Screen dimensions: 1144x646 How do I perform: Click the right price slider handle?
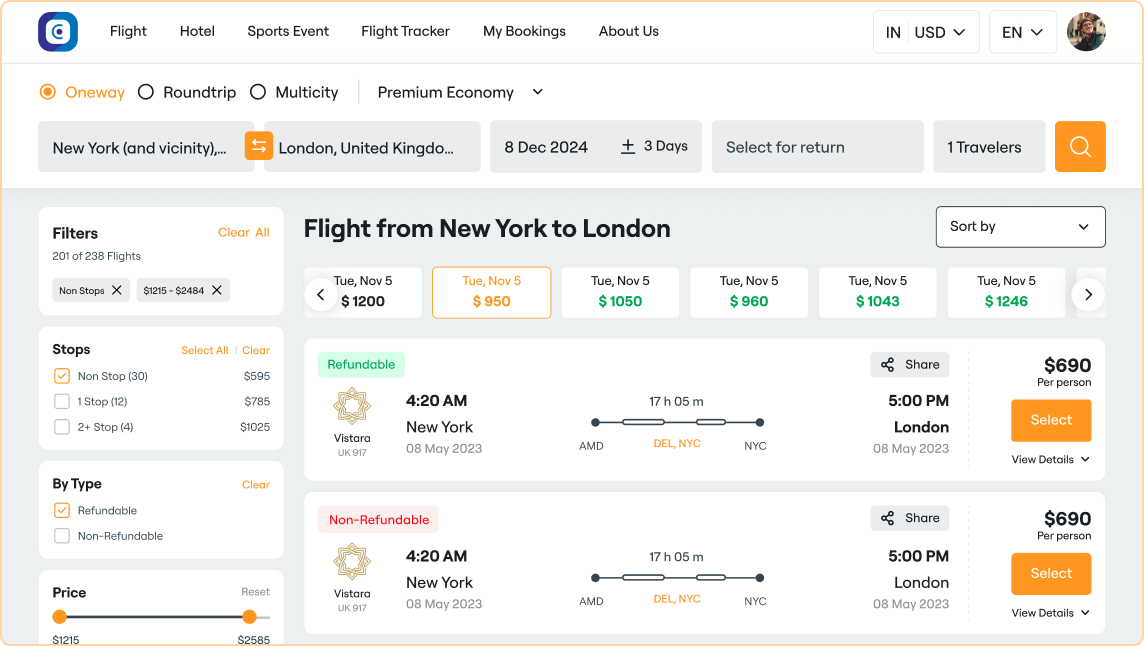(249, 617)
